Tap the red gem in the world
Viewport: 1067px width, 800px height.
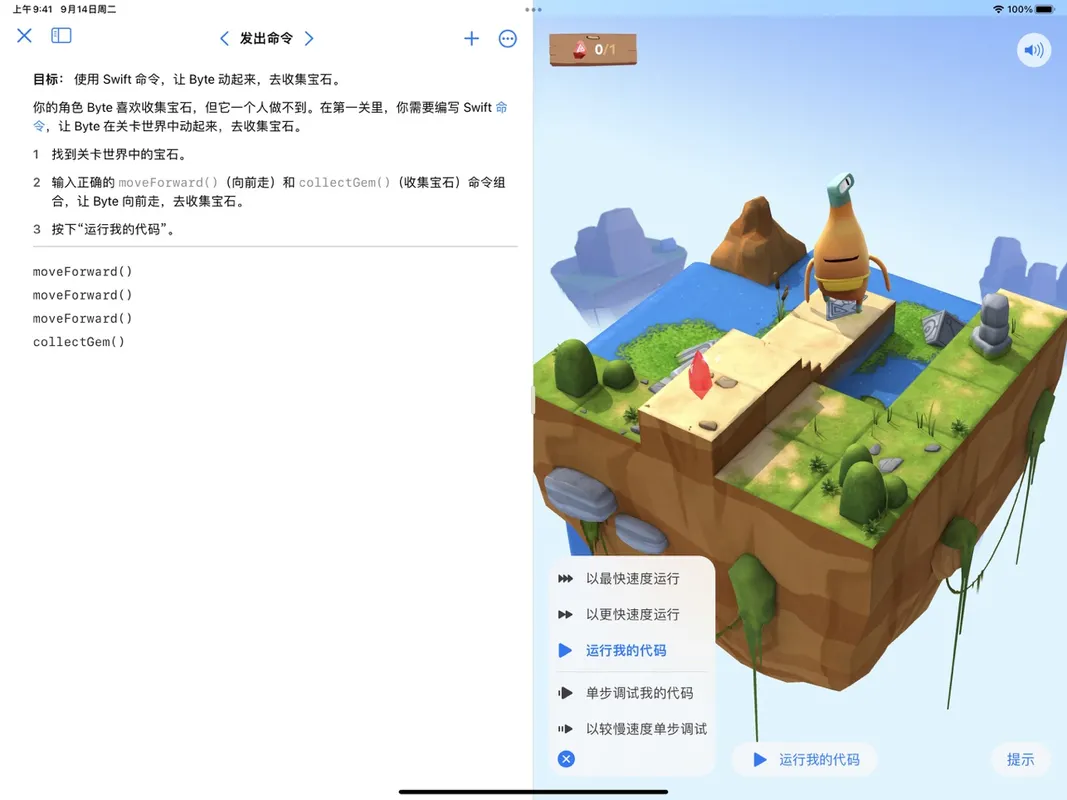pos(700,375)
